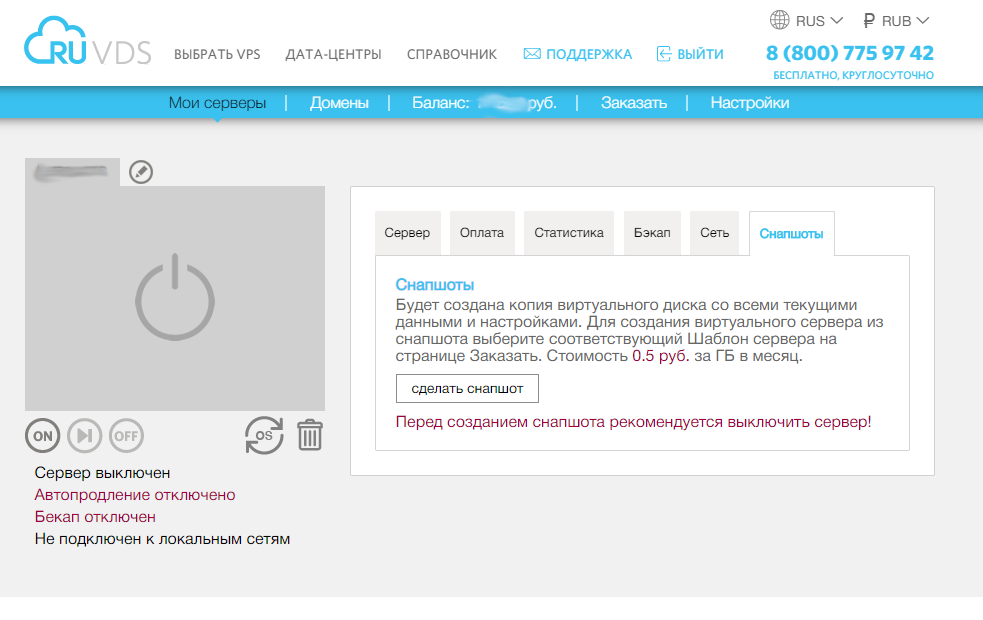Open ВЫБРАТЬ VPS menu item
This screenshot has width=983, height=620.
tap(217, 55)
